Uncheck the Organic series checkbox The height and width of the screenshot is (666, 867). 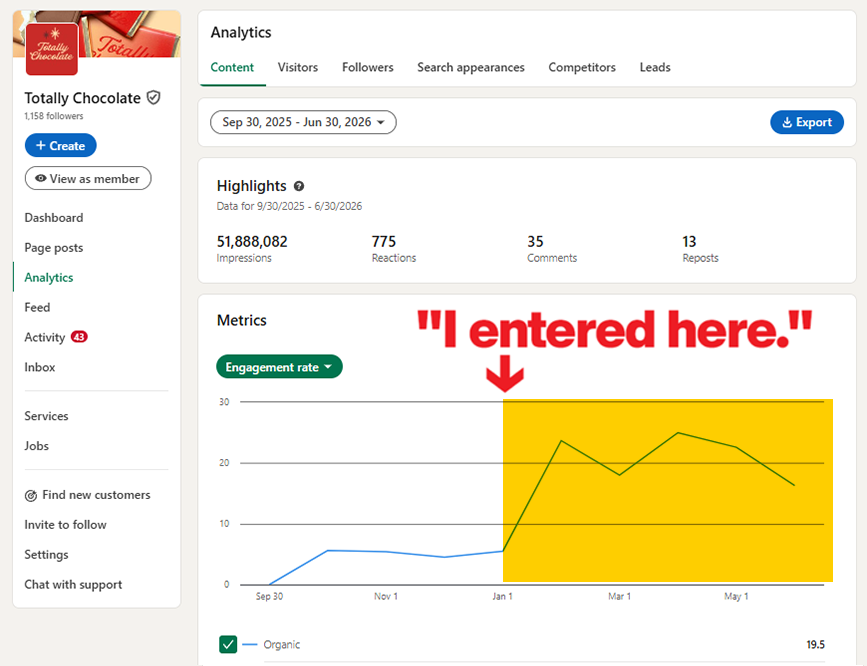[x=228, y=644]
